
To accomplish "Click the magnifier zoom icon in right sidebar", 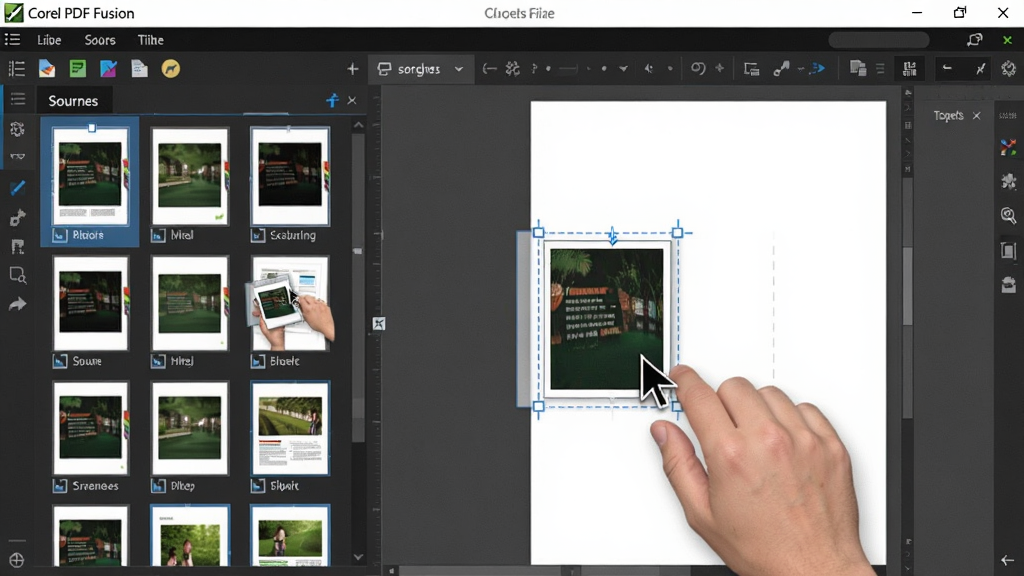I will point(1008,216).
